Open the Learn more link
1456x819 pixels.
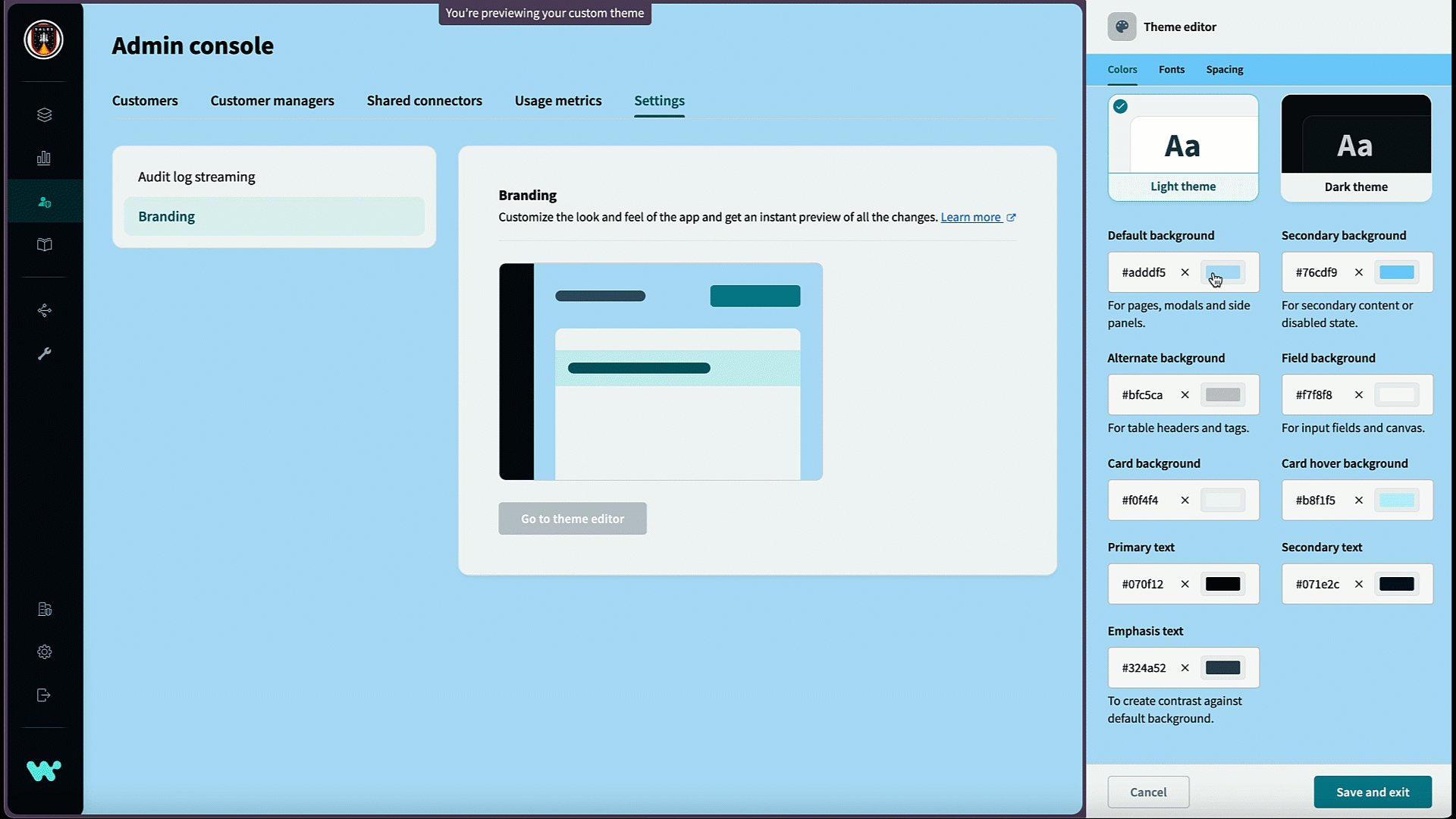coord(971,217)
